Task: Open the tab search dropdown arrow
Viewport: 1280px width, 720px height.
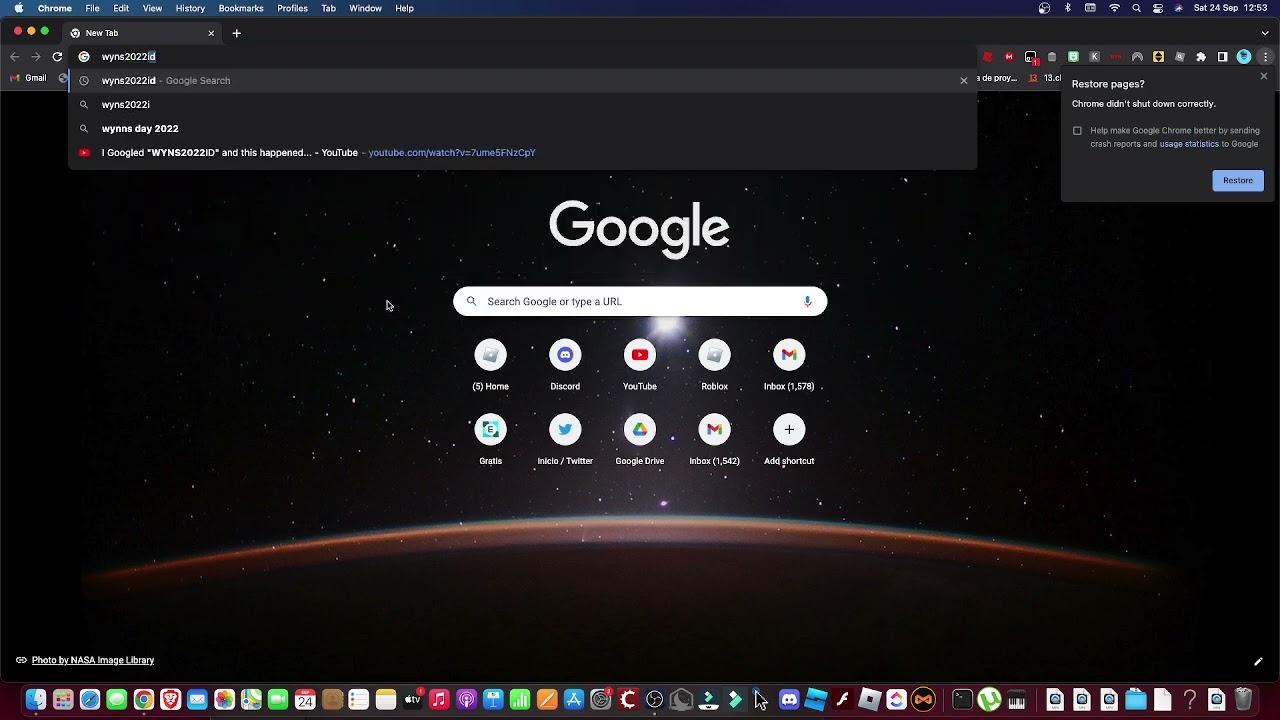Action: coord(1265,33)
